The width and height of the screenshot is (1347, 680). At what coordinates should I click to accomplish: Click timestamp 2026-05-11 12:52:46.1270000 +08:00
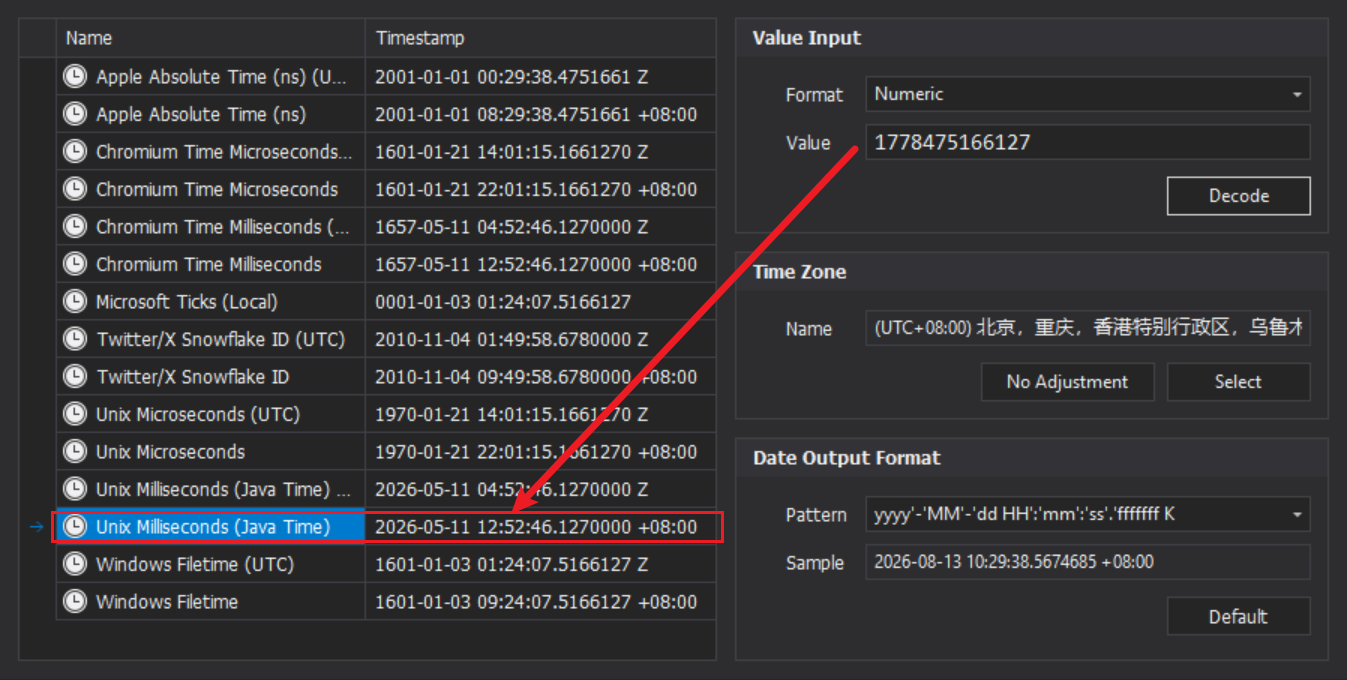(x=536, y=526)
